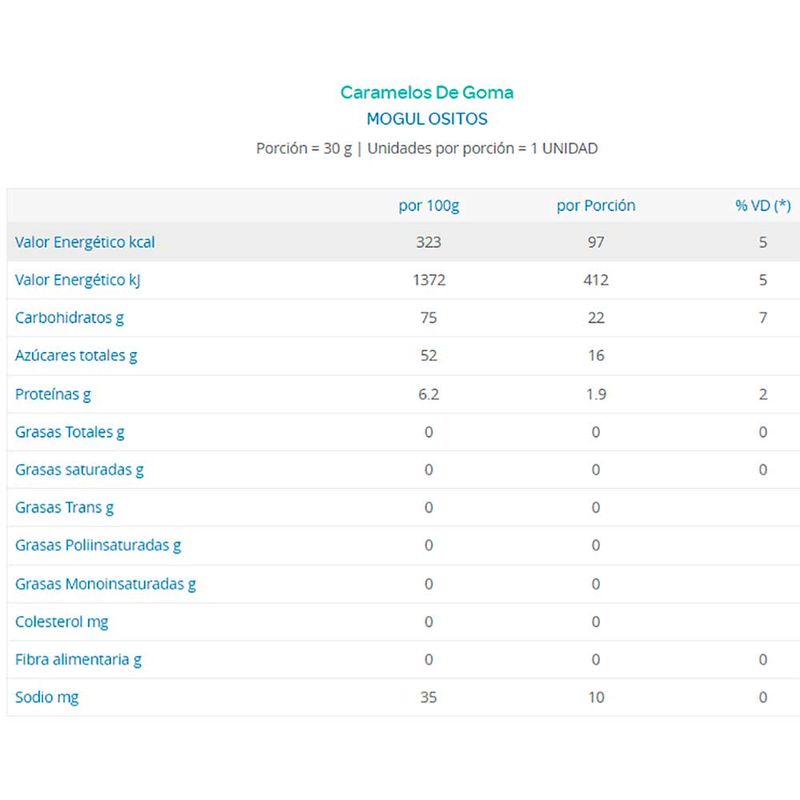Click the '% VD (*)' column header

point(763,206)
